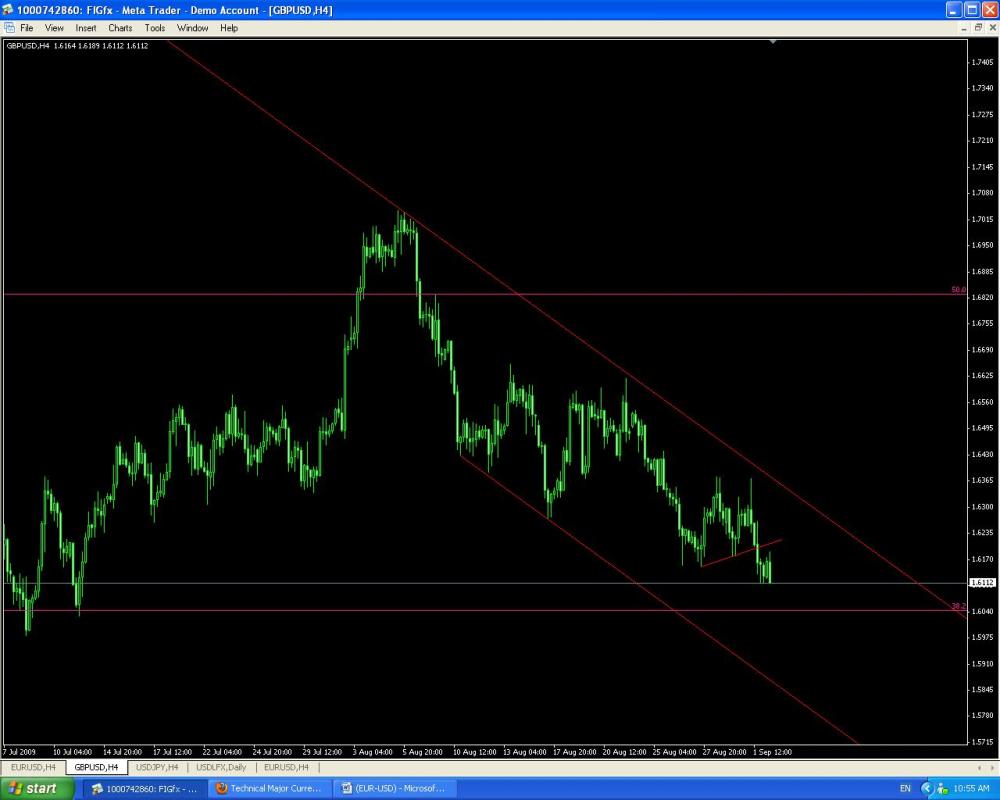Open the Help menu
The image size is (1000, 800).
coord(229,28)
